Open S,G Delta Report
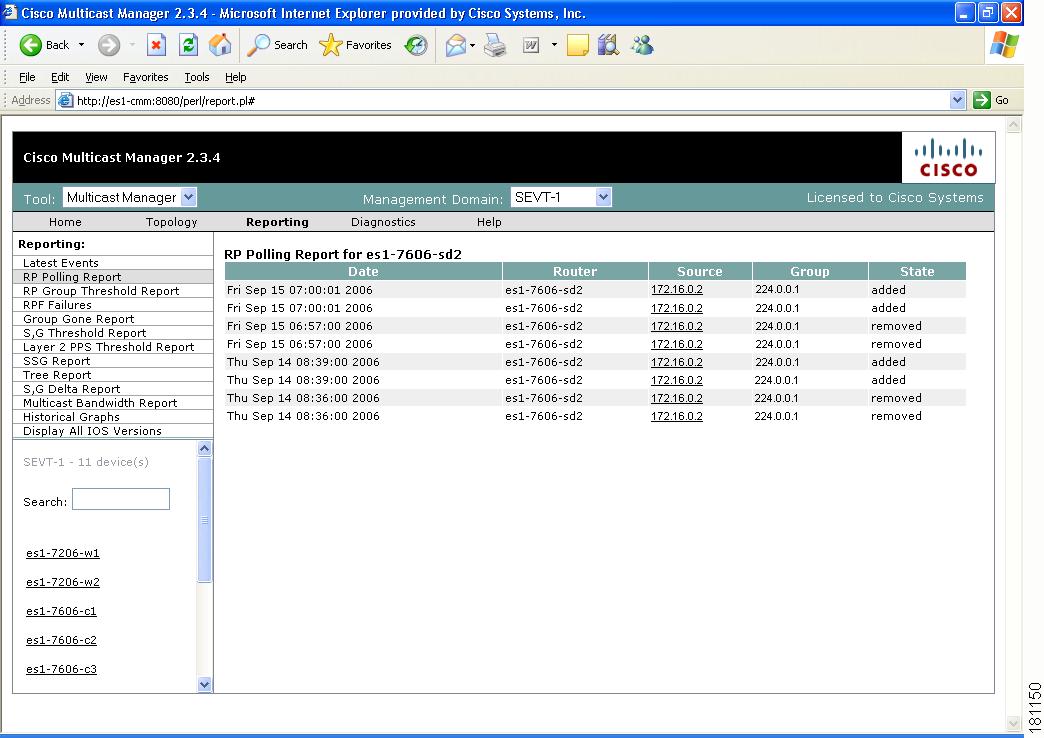The image size is (1044, 738). coord(71,389)
